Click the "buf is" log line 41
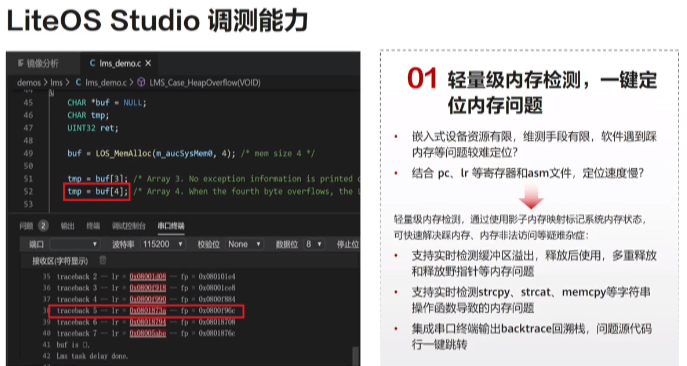Screen dimensions: 687x366 73,345
